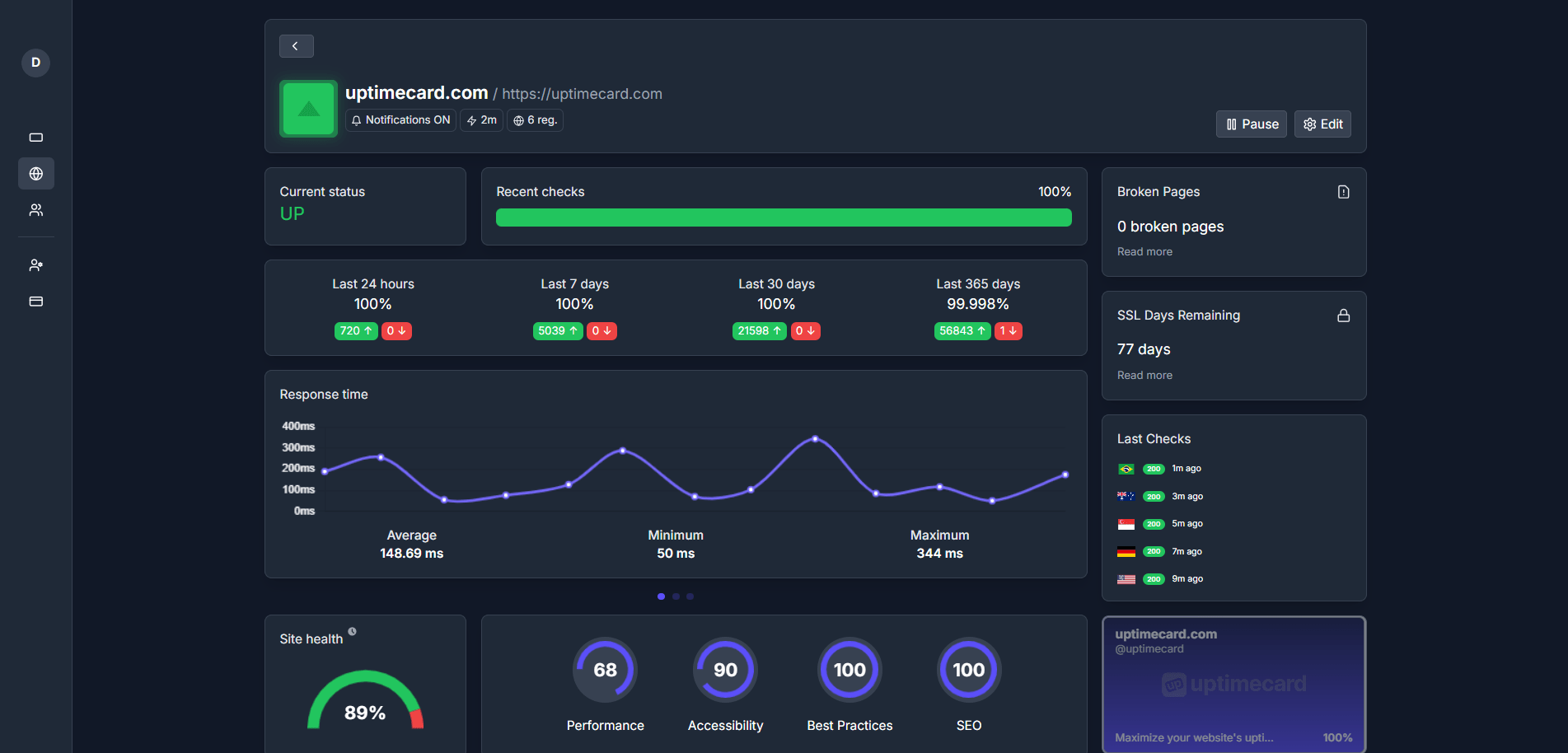Open the user avatar D in sidebar
Viewport: 1568px width, 753px height.
(35, 63)
